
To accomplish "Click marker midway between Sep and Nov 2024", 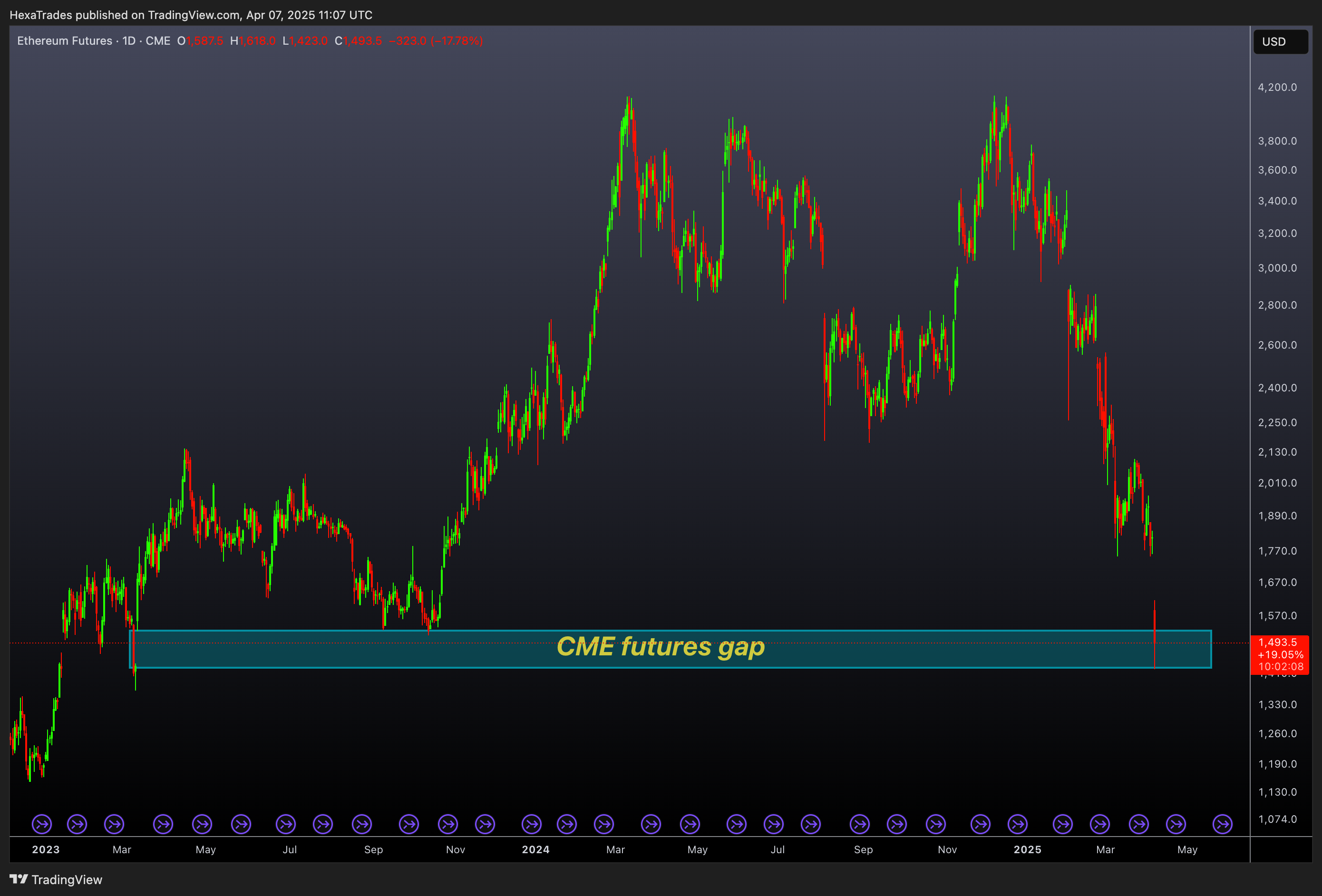I will coord(897,824).
